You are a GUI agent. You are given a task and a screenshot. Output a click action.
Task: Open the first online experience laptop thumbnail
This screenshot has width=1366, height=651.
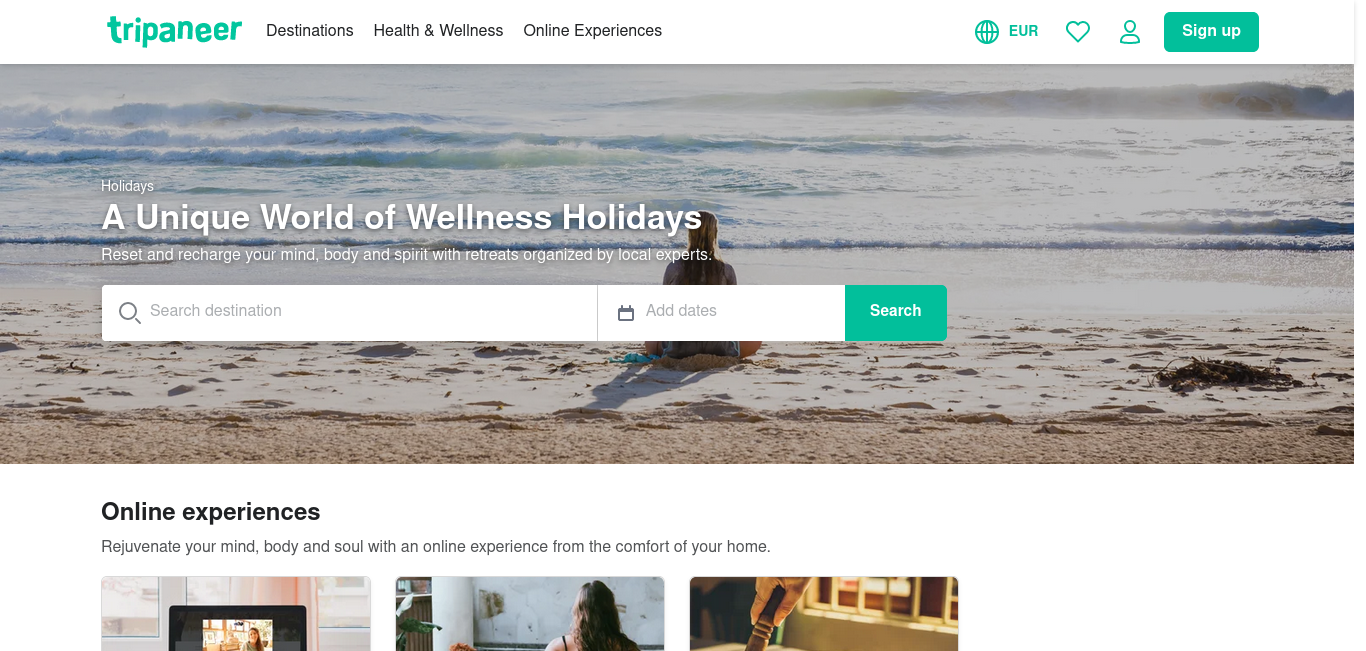pyautogui.click(x=236, y=614)
